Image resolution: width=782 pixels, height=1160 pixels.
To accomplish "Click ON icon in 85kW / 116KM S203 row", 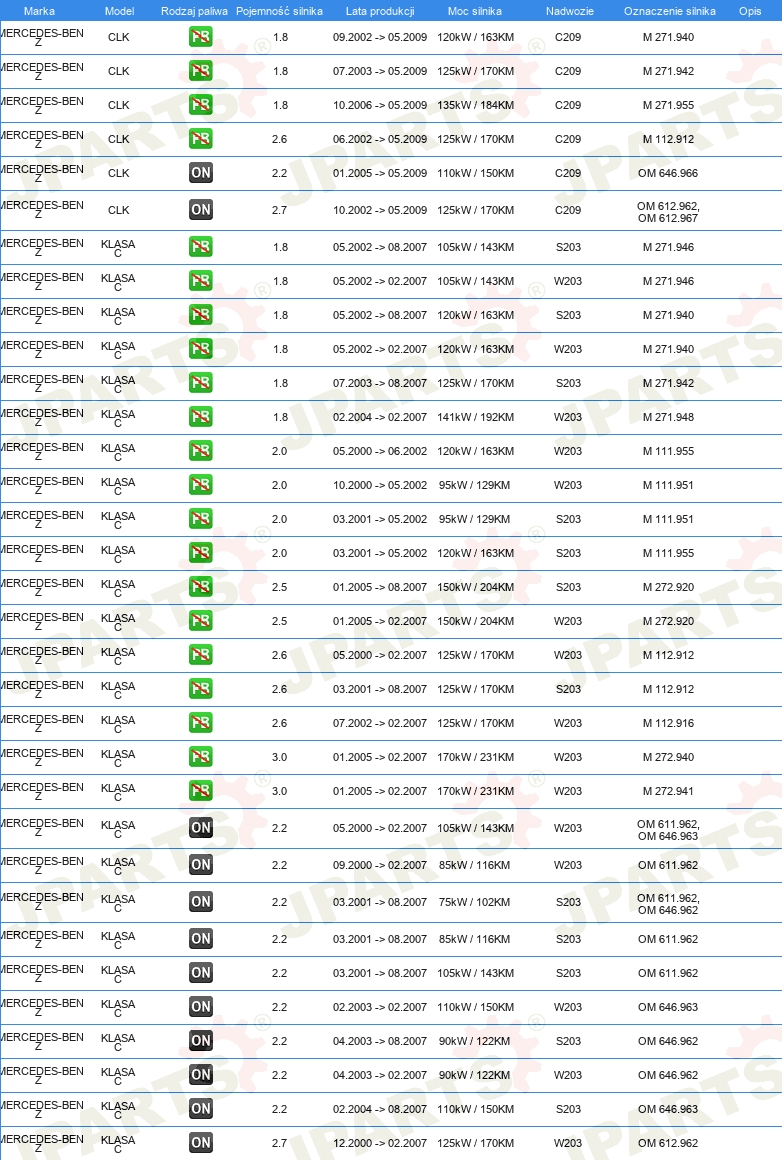I will pos(200,940).
